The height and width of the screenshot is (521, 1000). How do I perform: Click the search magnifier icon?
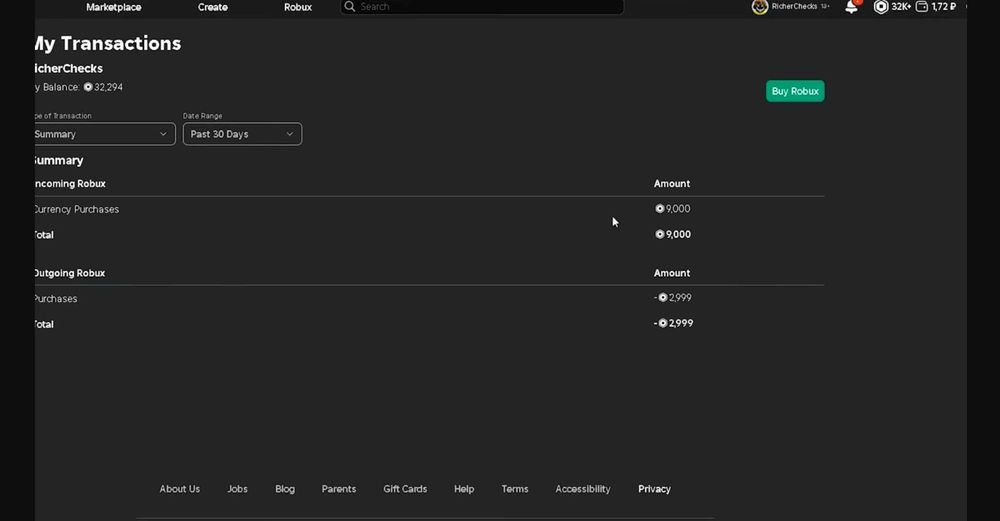tap(349, 6)
